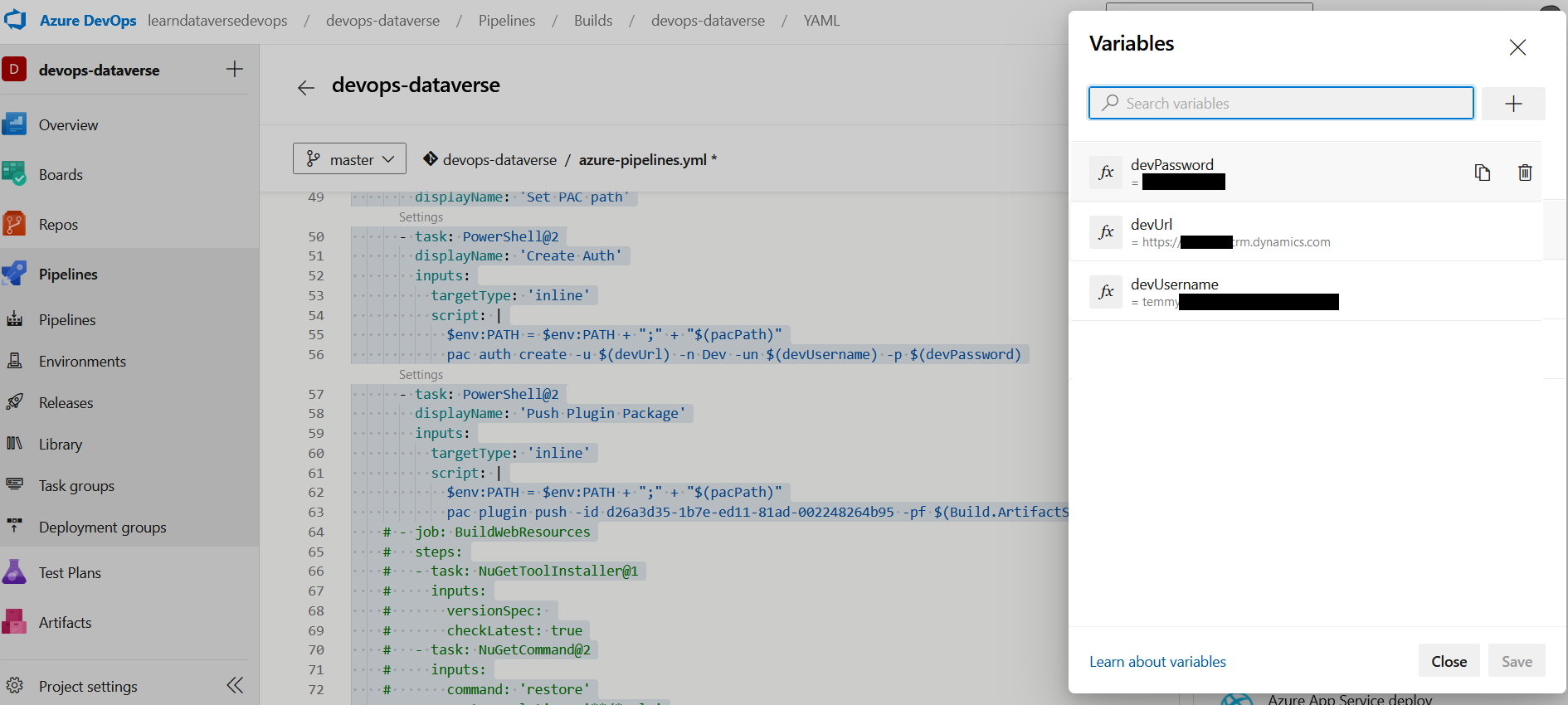The width and height of the screenshot is (1568, 705).
Task: Add a new variable with plus button
Action: click(1513, 104)
